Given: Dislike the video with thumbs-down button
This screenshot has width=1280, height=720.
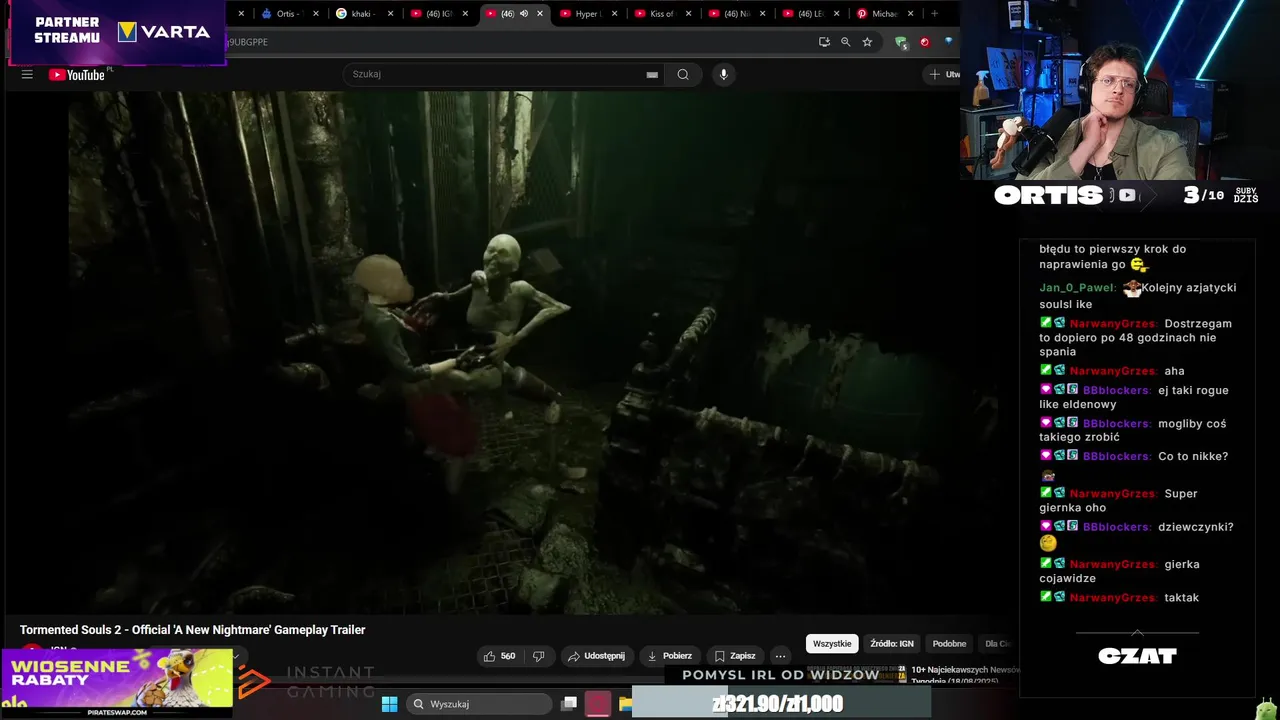Looking at the screenshot, I should [538, 656].
